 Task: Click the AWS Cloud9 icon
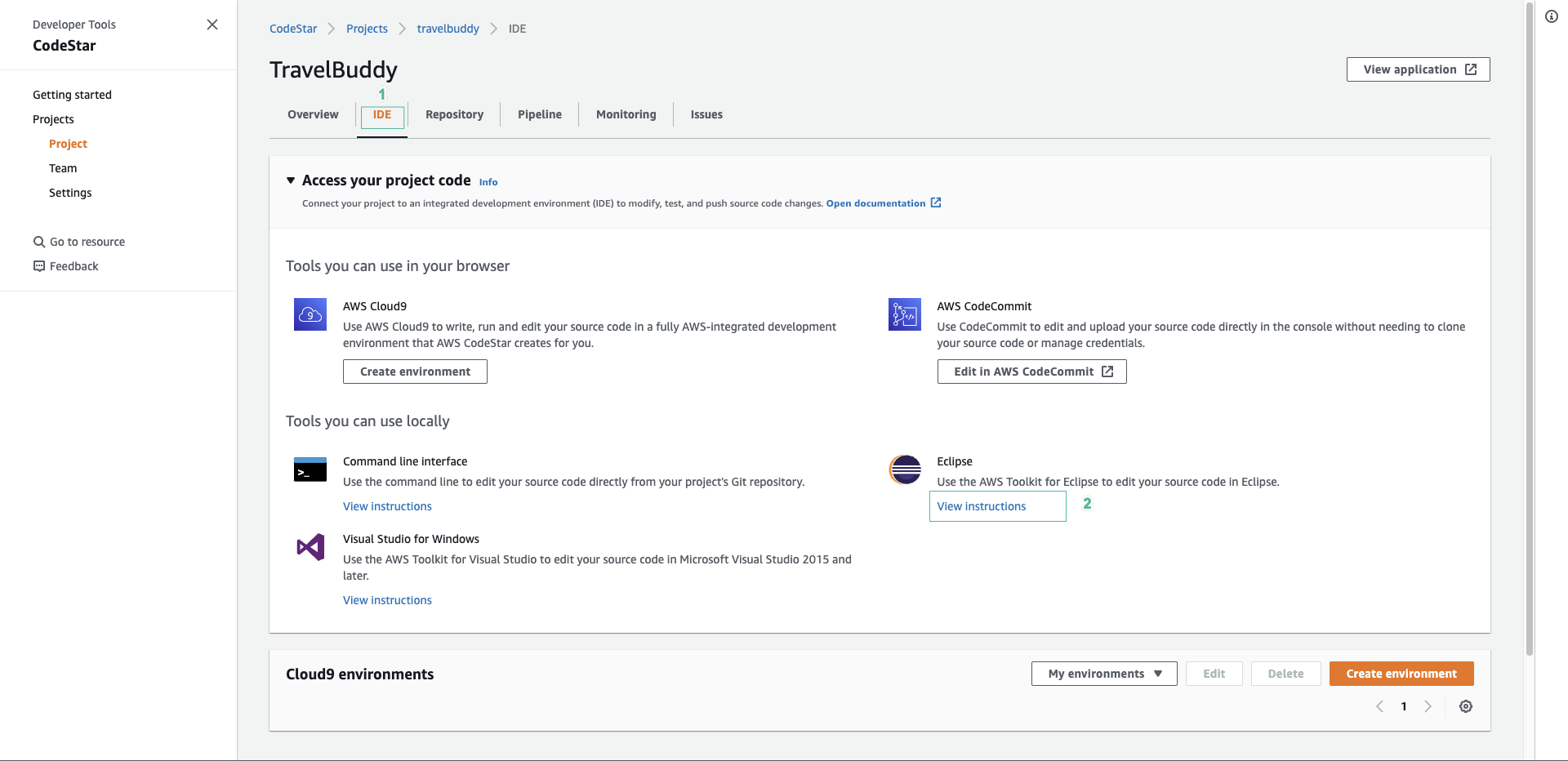click(310, 314)
